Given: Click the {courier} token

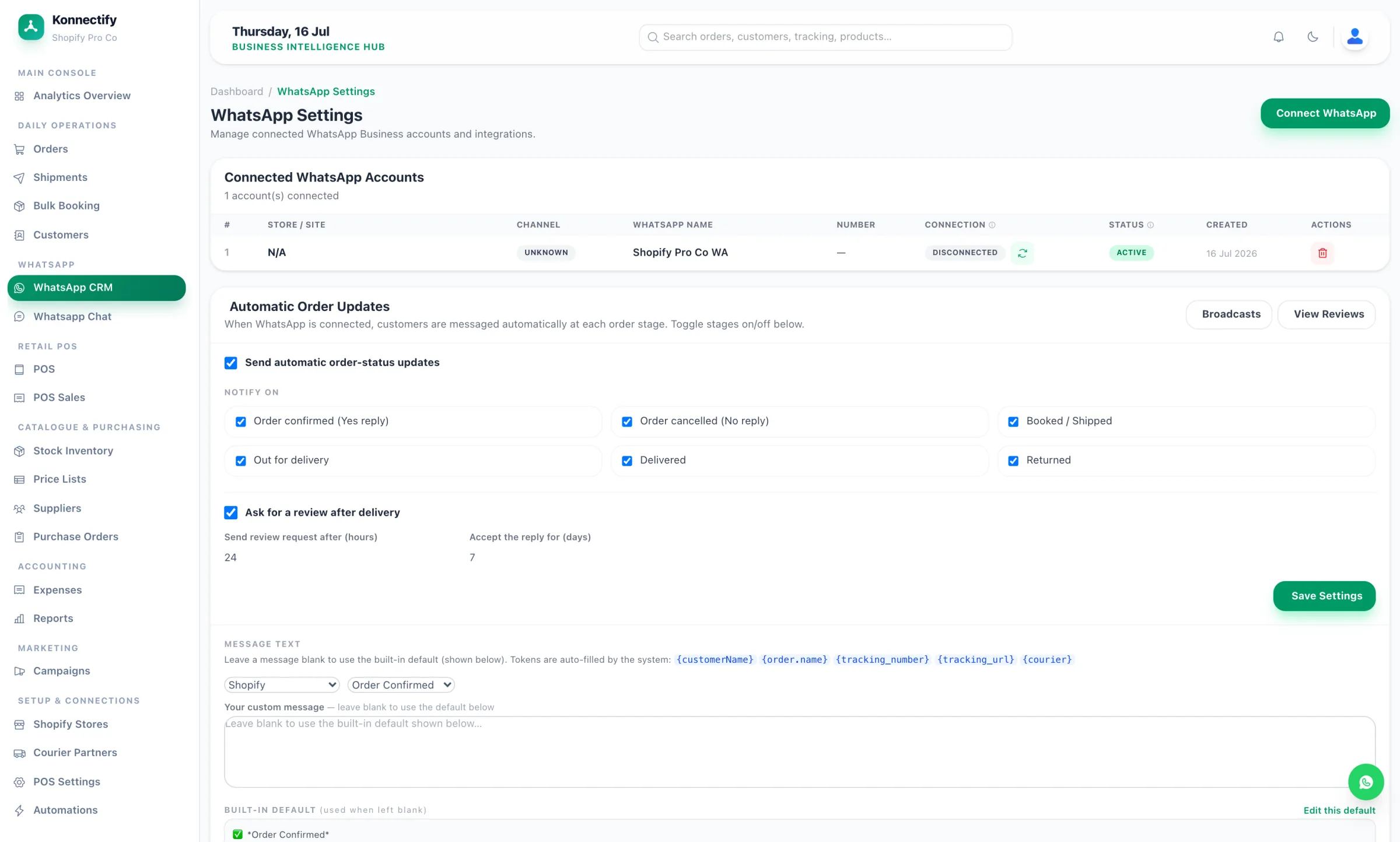Looking at the screenshot, I should click(1047, 660).
